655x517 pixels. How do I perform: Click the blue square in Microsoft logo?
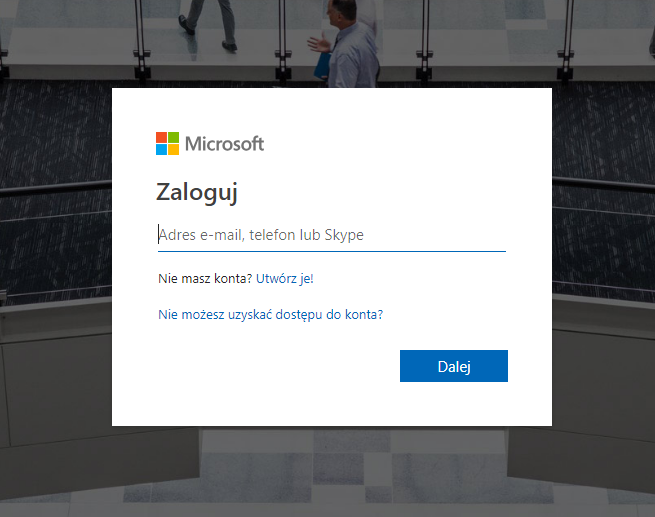[x=161, y=150]
